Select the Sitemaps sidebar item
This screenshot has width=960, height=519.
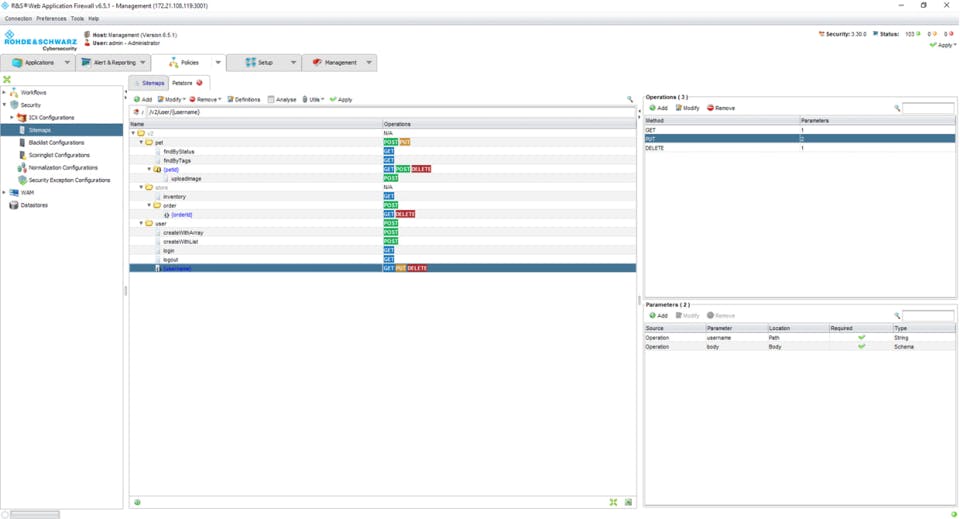61,130
